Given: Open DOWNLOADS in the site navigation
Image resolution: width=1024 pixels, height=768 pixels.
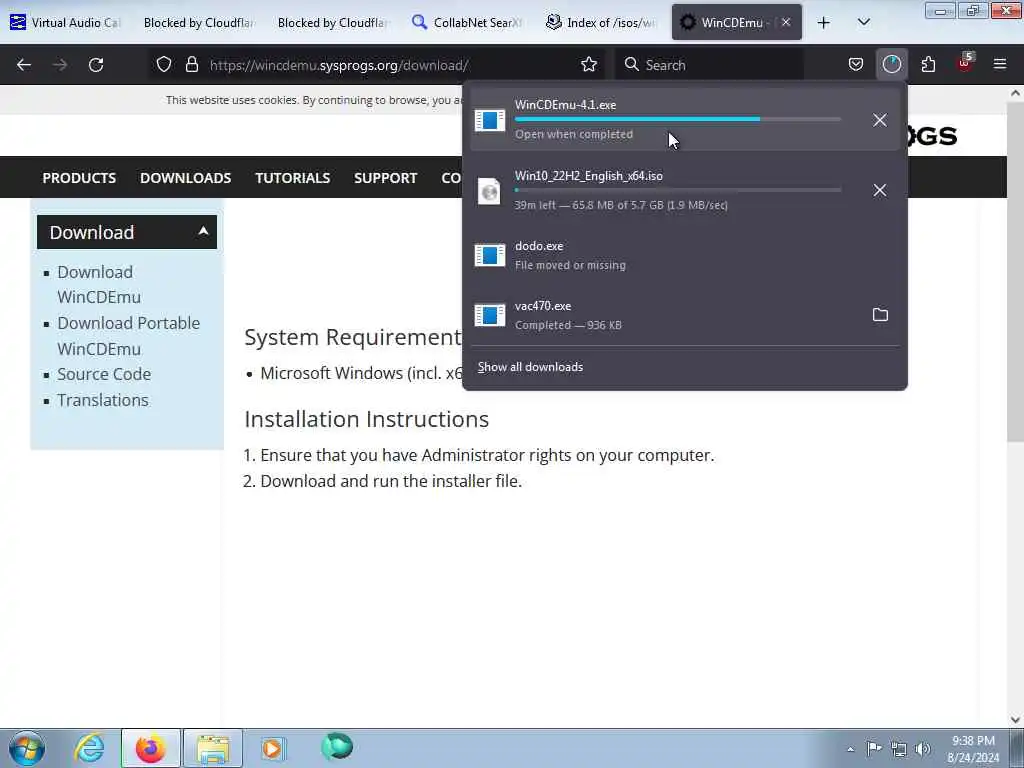Looking at the screenshot, I should [x=185, y=178].
